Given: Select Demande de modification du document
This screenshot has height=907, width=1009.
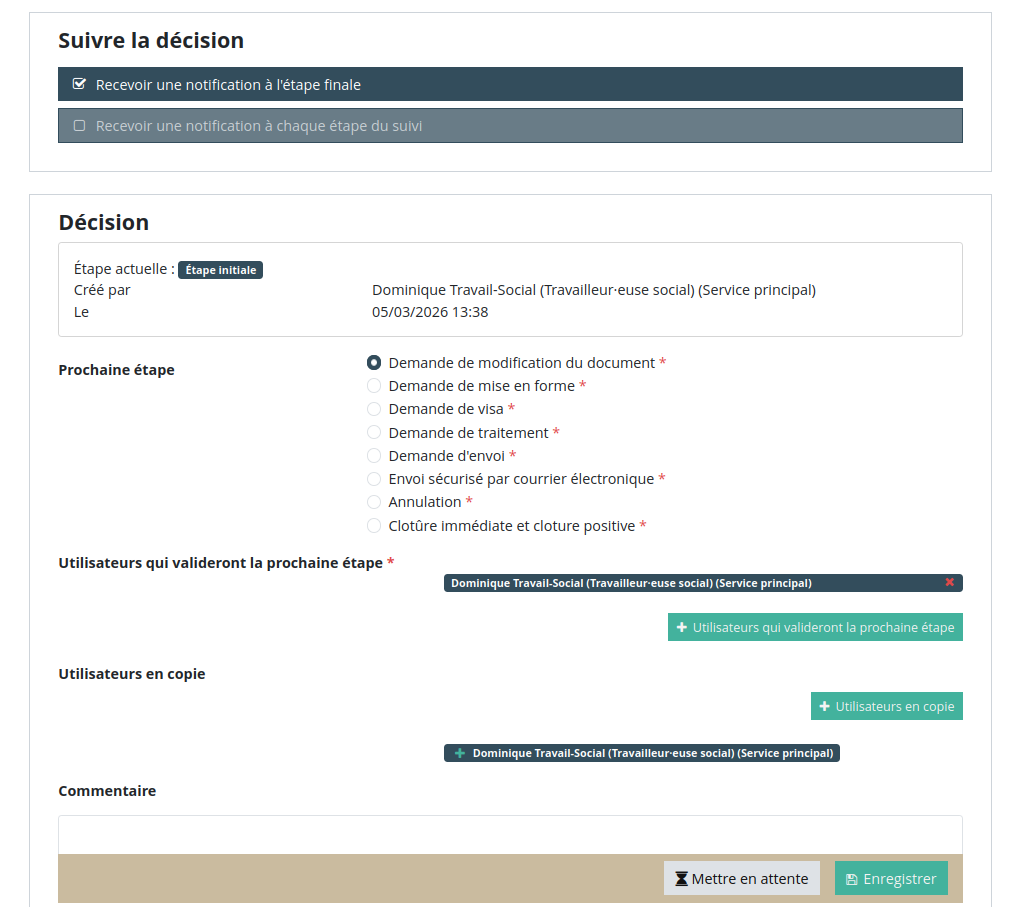Looking at the screenshot, I should (x=374, y=363).
